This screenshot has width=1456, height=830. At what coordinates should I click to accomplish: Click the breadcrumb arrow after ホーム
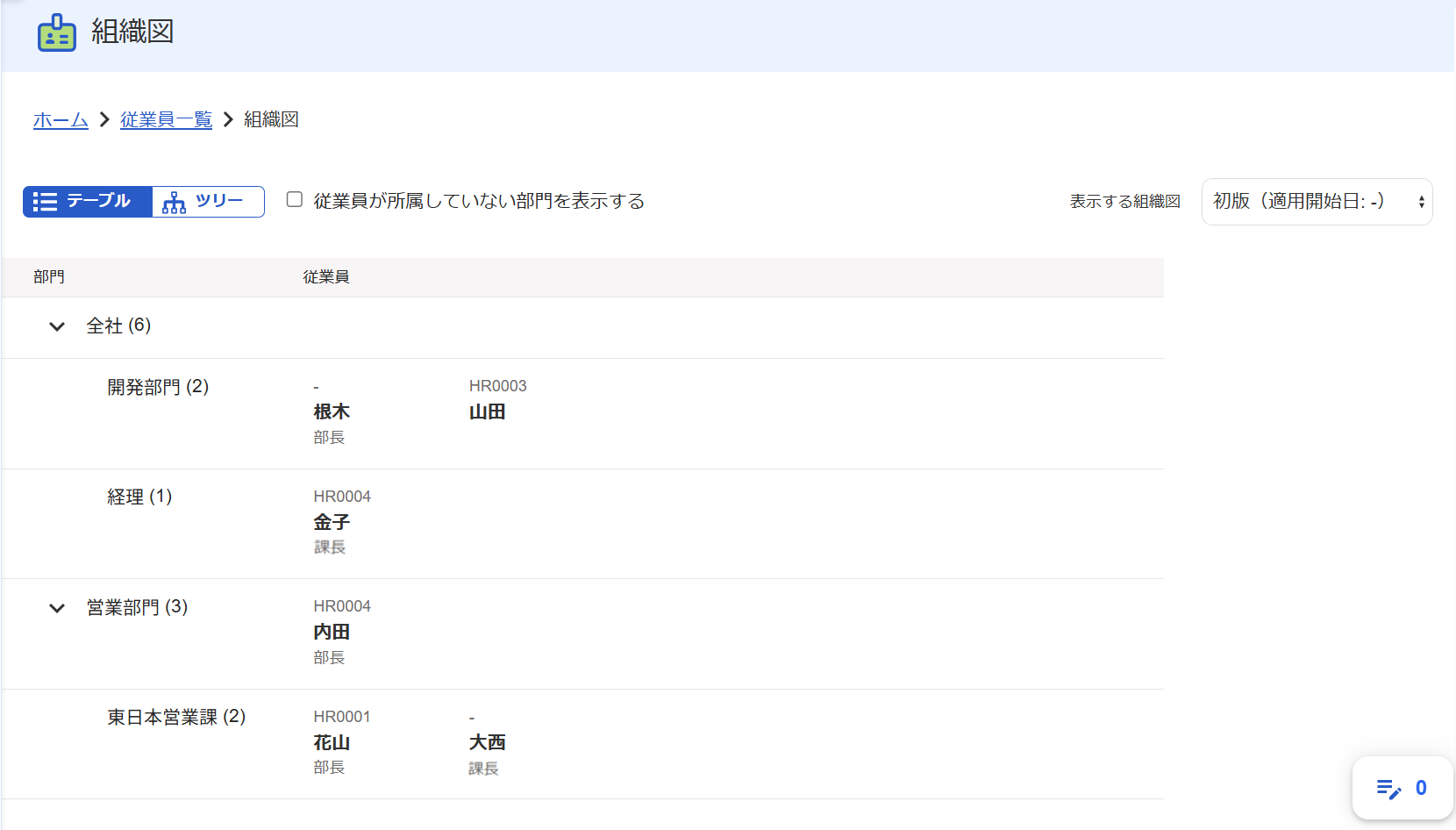[104, 119]
